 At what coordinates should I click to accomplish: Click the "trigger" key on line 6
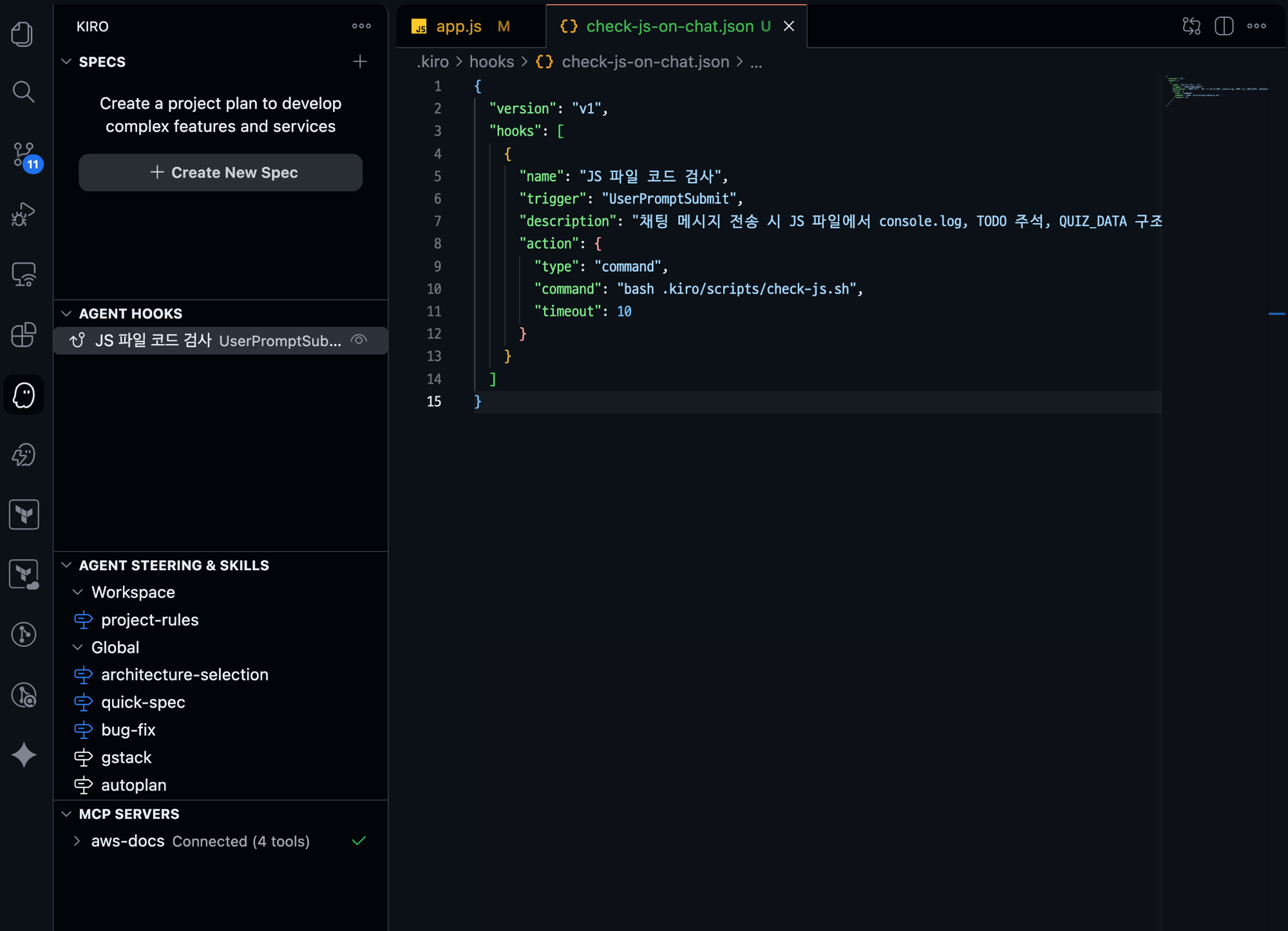(553, 198)
